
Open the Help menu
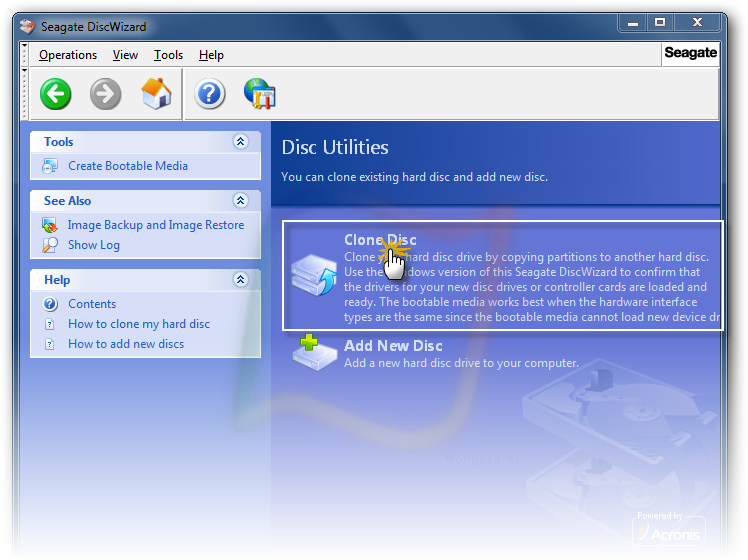211,55
